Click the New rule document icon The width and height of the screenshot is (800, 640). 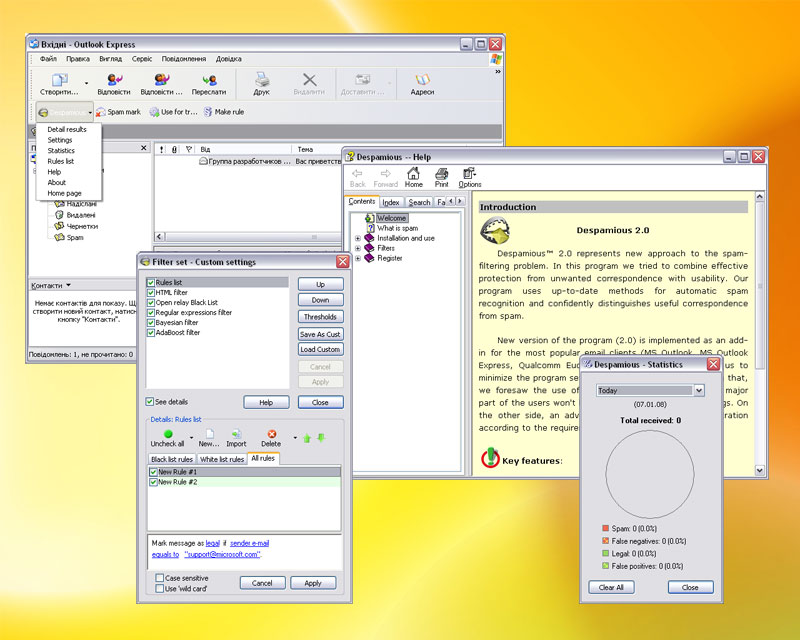[x=210, y=434]
